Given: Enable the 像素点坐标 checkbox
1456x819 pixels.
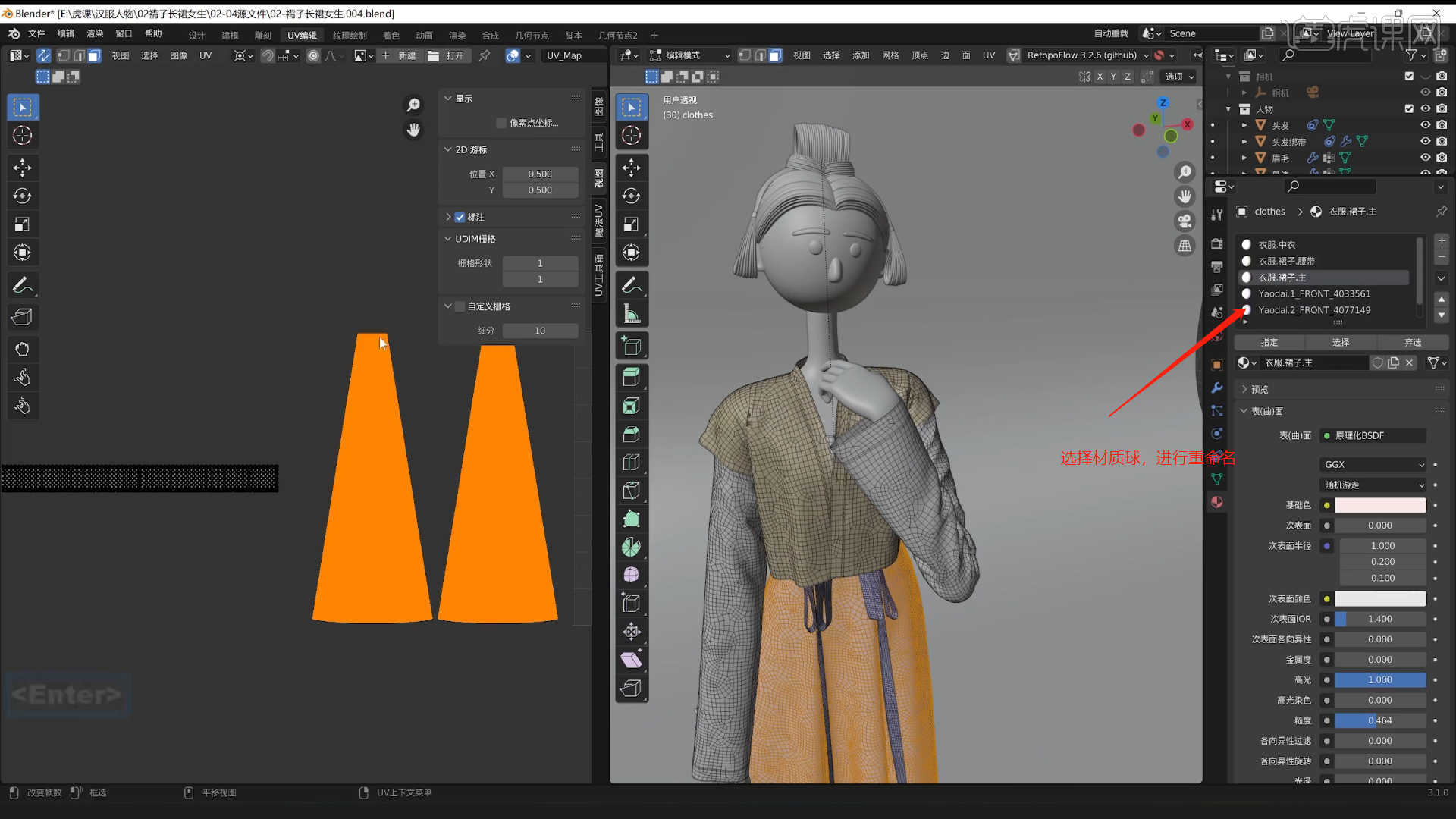Looking at the screenshot, I should pos(500,123).
